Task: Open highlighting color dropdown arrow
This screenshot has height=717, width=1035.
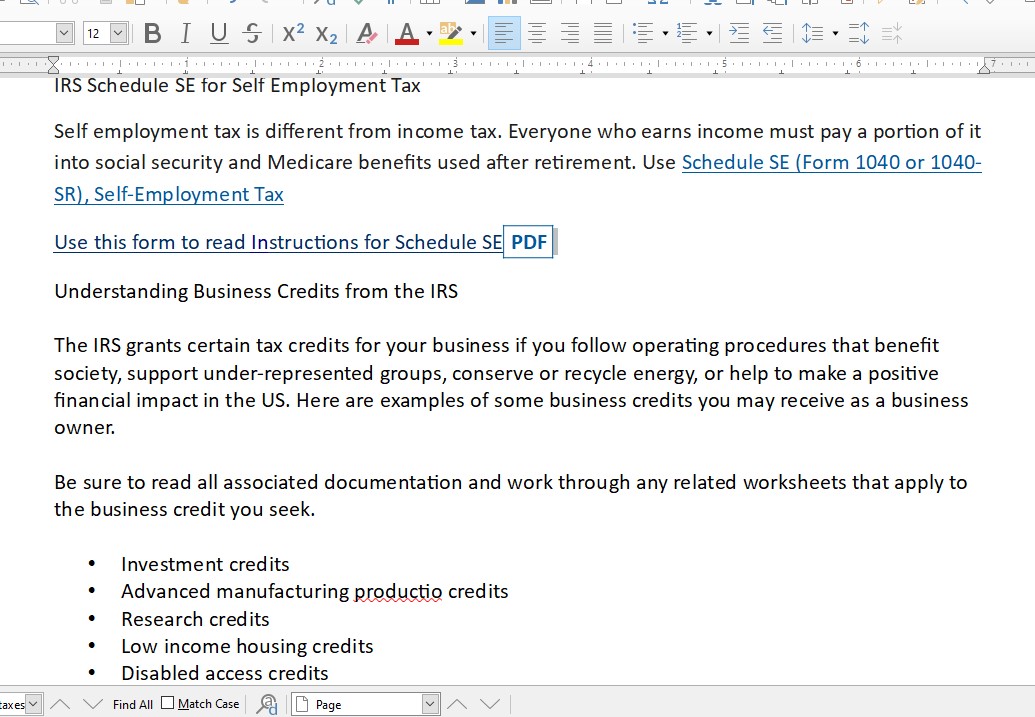Action: tap(473, 33)
